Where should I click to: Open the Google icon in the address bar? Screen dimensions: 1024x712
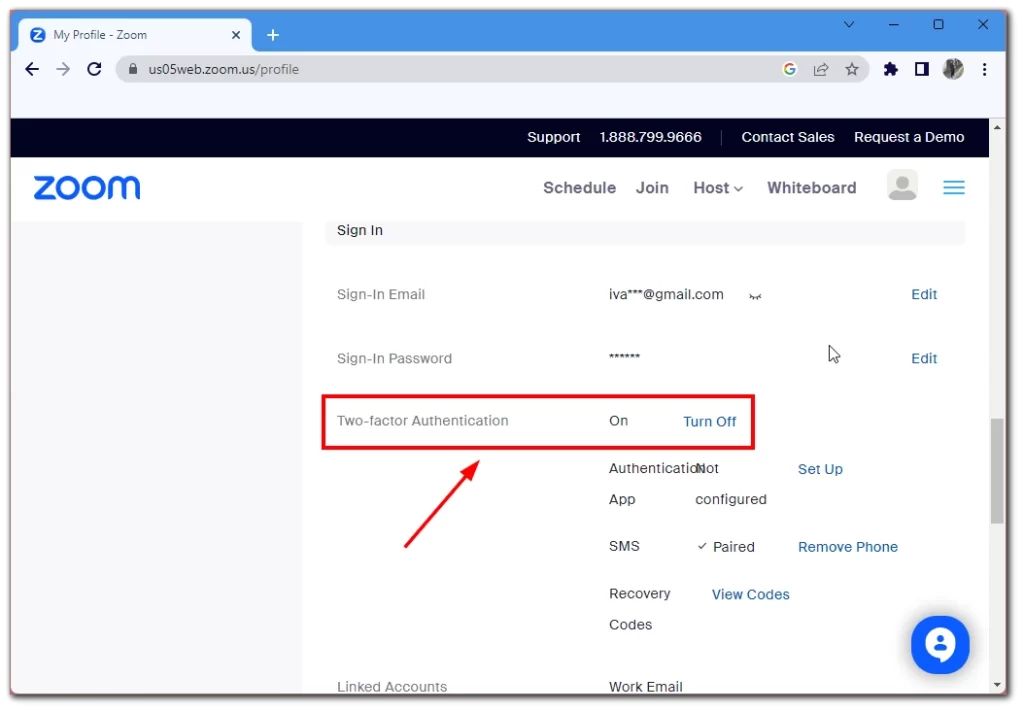[790, 69]
